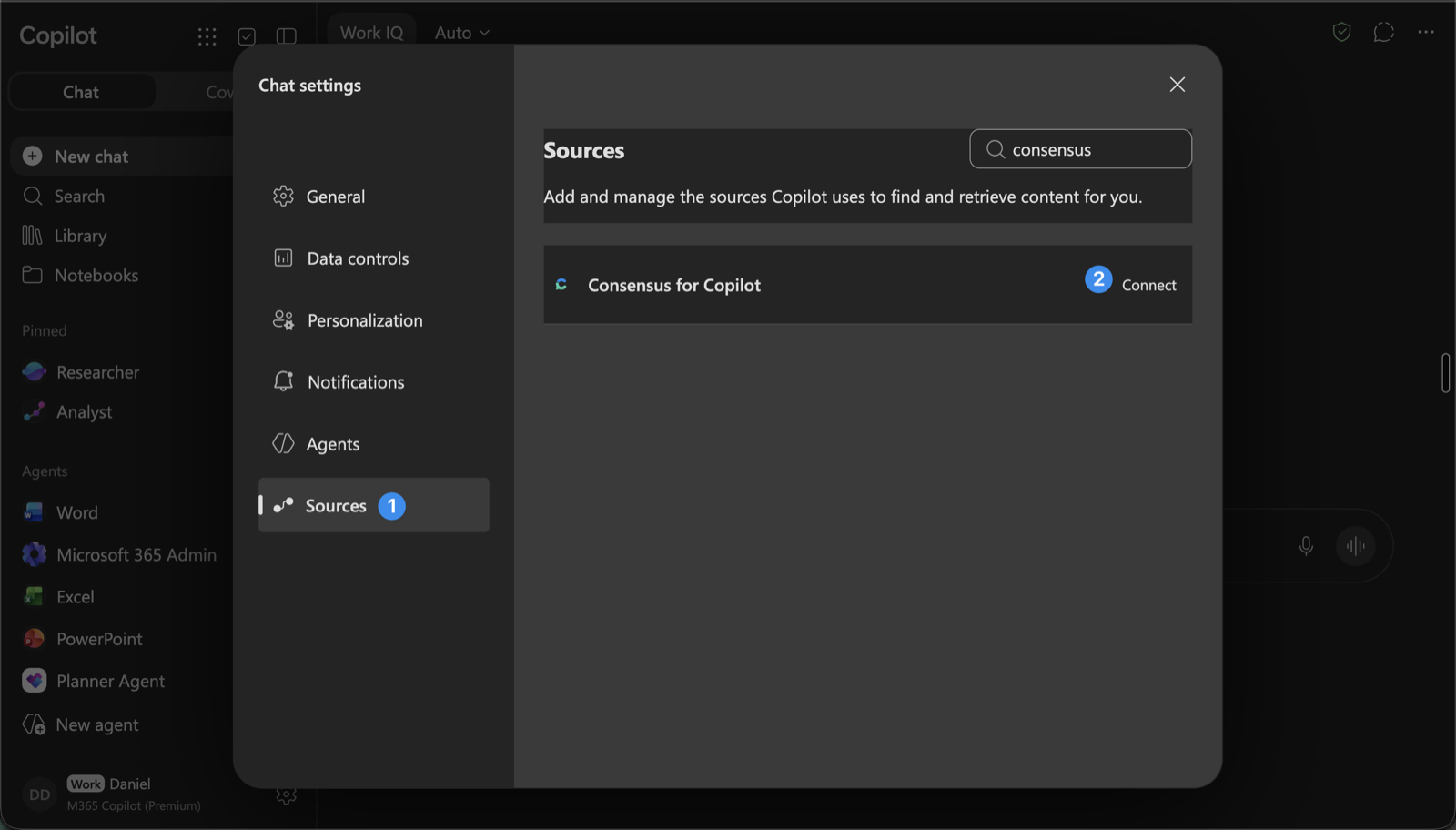
Task: Click the Consensus for Copilot logo icon
Action: click(x=561, y=285)
